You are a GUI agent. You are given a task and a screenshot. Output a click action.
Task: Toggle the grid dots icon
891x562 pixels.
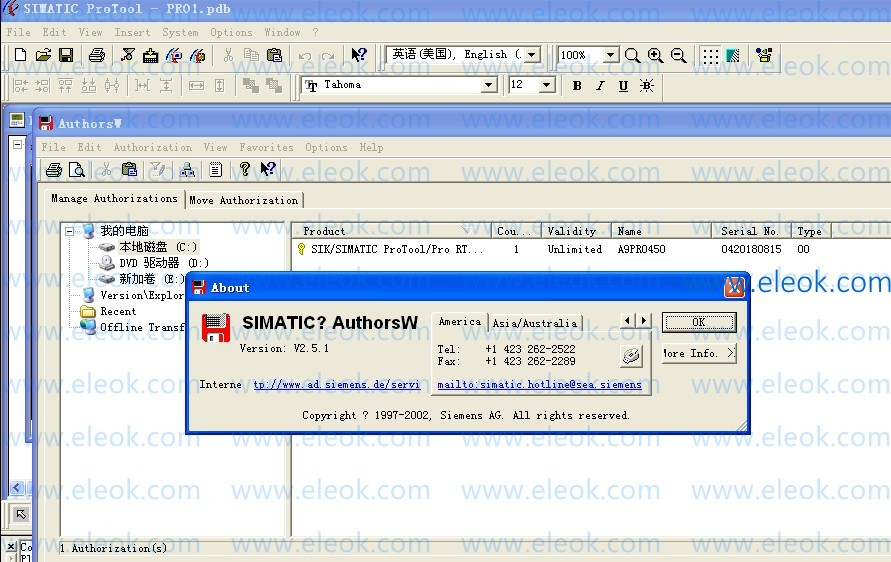710,56
